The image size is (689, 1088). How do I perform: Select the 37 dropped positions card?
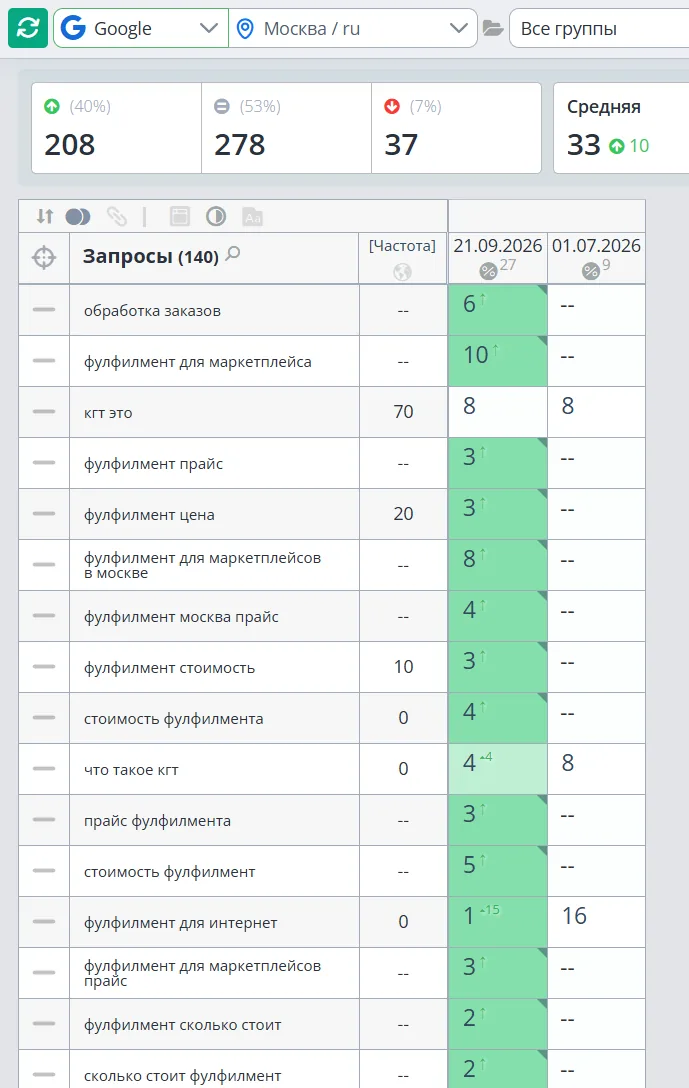tap(457, 128)
